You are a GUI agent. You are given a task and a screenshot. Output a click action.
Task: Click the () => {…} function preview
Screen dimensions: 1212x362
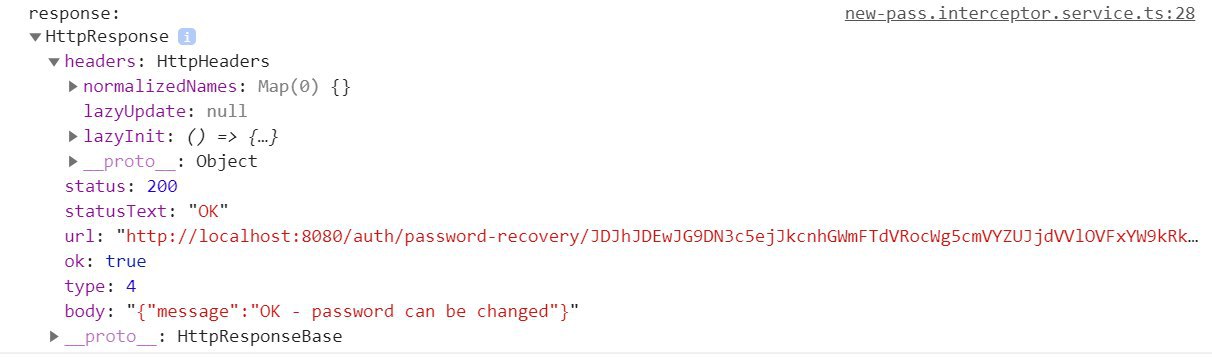[238, 137]
